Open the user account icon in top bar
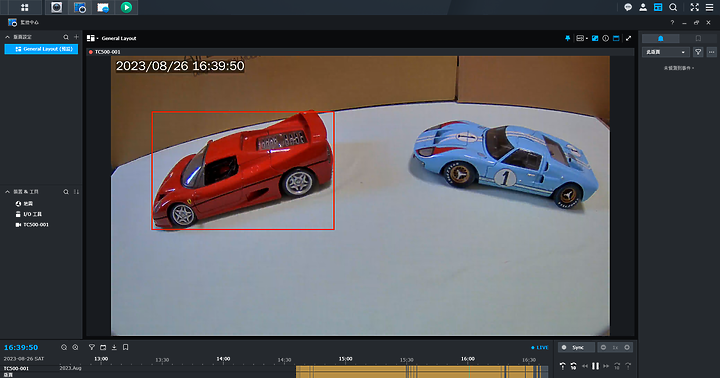720x378 pixels. (643, 7)
